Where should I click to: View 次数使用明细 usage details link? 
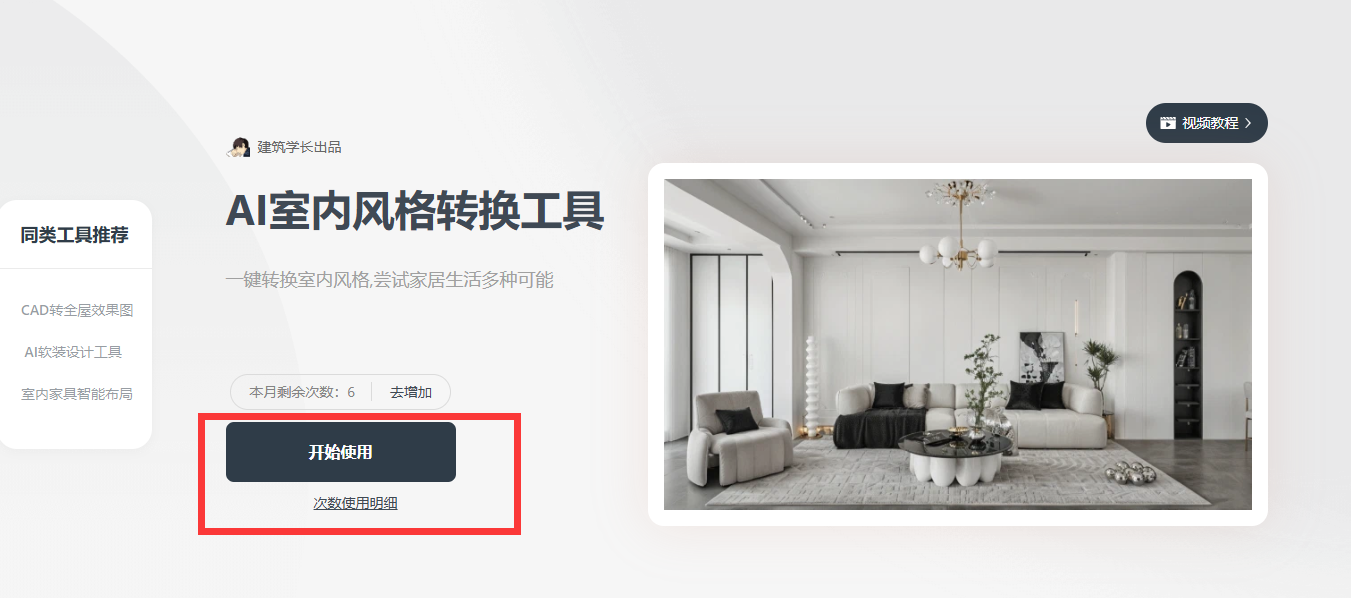[355, 503]
